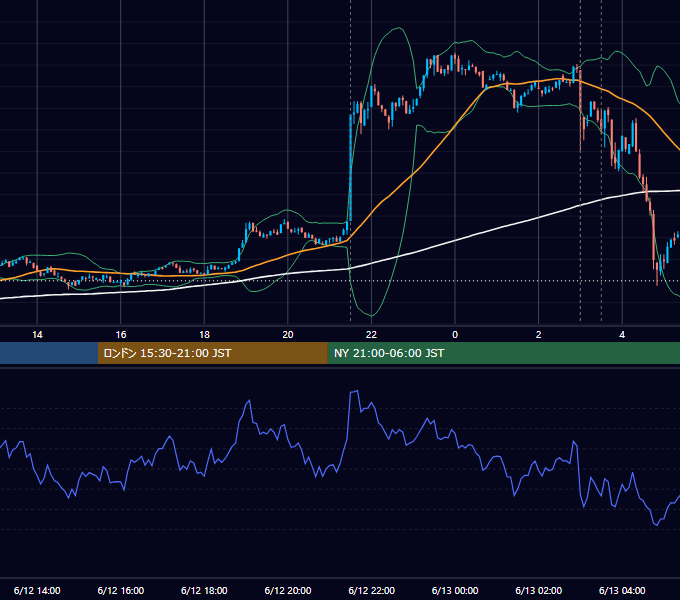Image resolution: width=680 pixels, height=600 pixels.
Task: Click the 6/13 04:00 time label
Action: tap(622, 590)
